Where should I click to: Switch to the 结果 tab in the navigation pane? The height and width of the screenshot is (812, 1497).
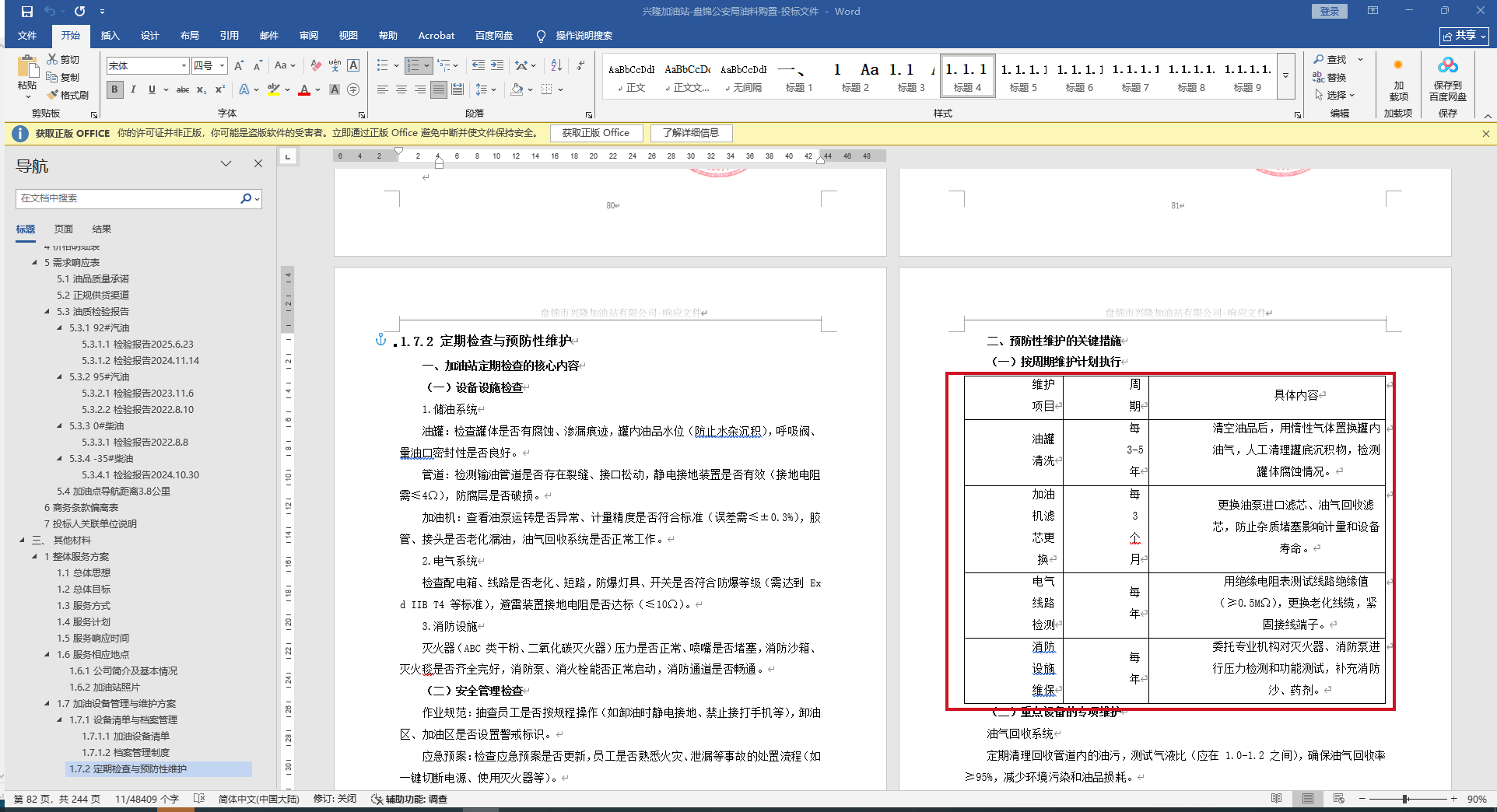[x=102, y=229]
